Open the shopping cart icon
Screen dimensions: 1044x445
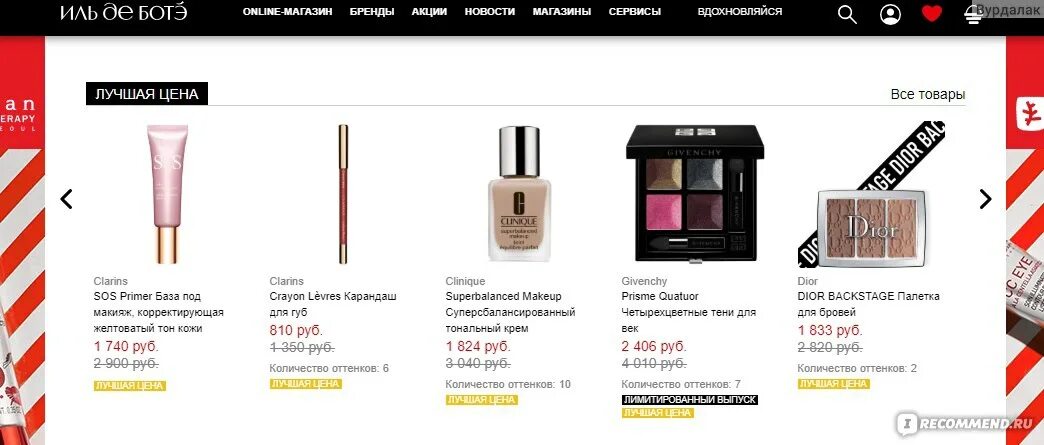[973, 13]
